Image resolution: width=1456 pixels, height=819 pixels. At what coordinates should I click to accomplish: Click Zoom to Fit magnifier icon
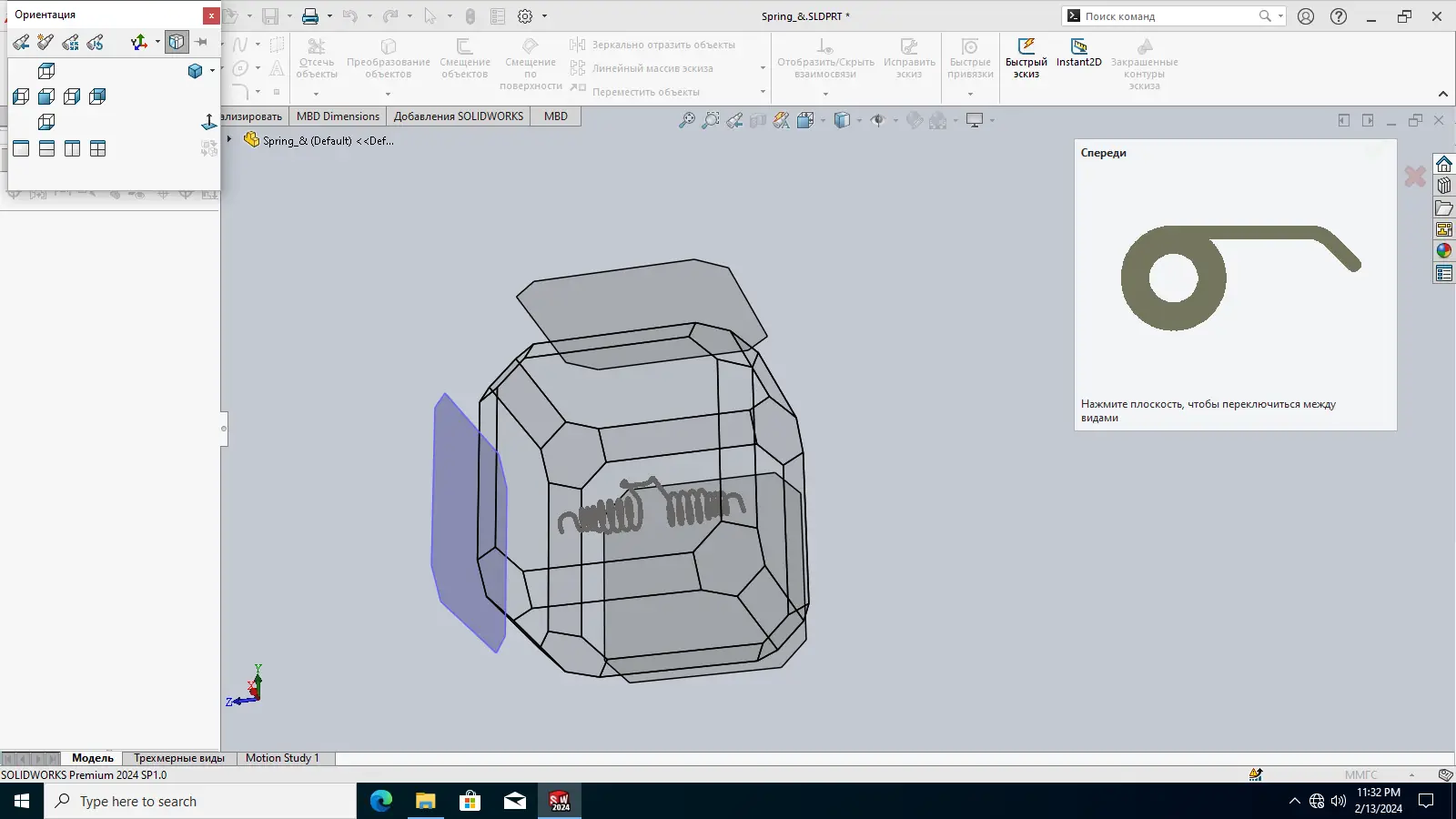pyautogui.click(x=686, y=120)
